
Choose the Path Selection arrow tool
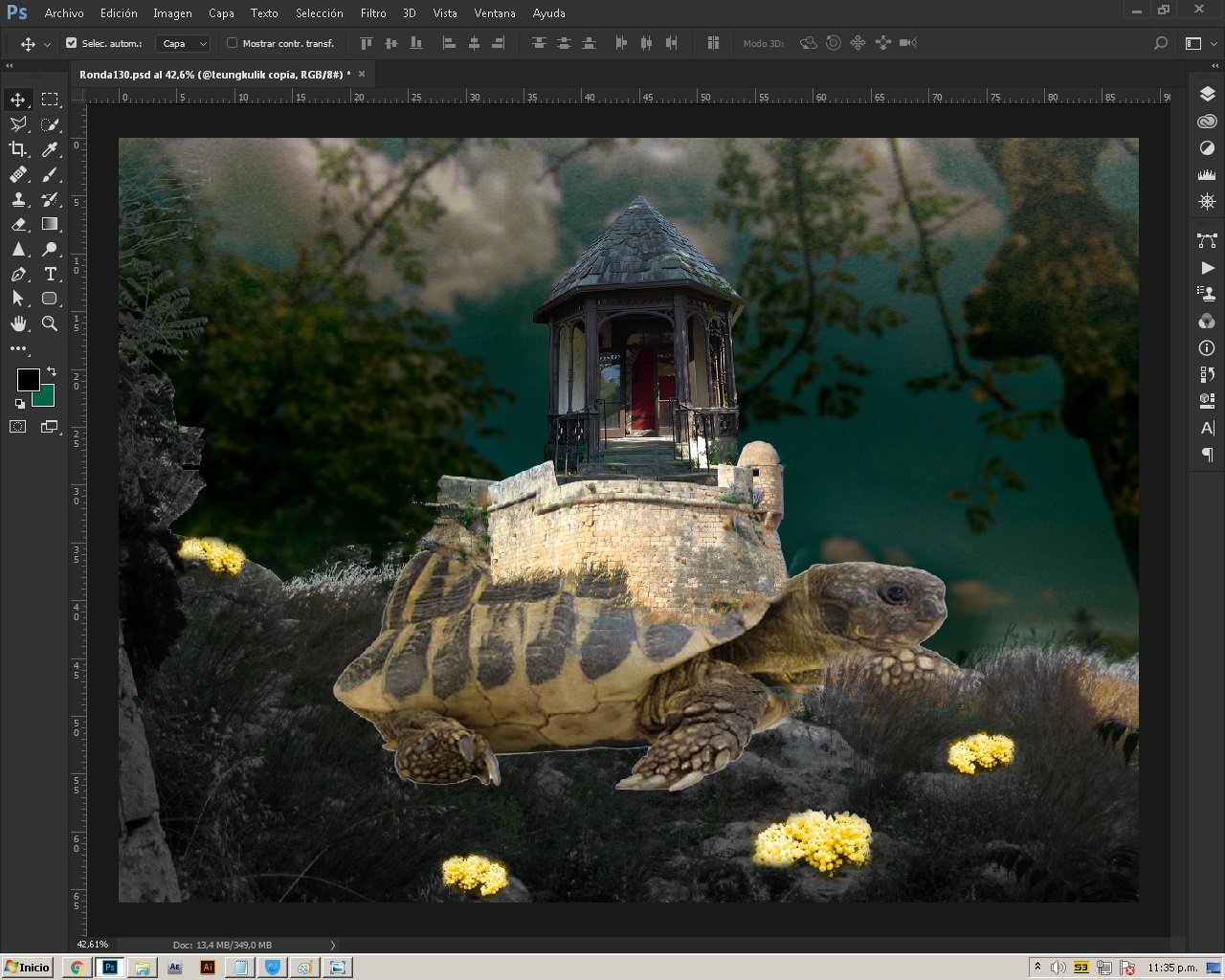(18, 299)
